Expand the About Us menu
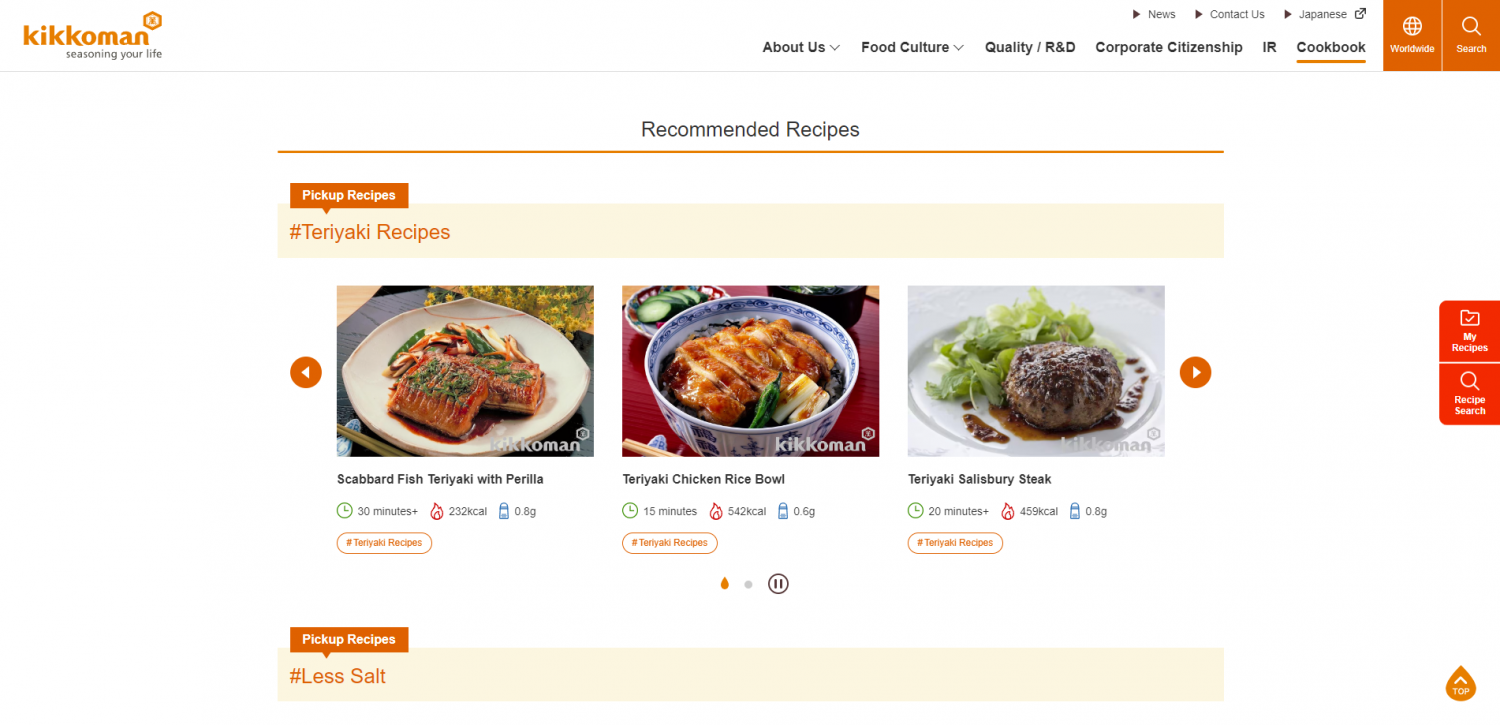1500x725 pixels. 801,47
